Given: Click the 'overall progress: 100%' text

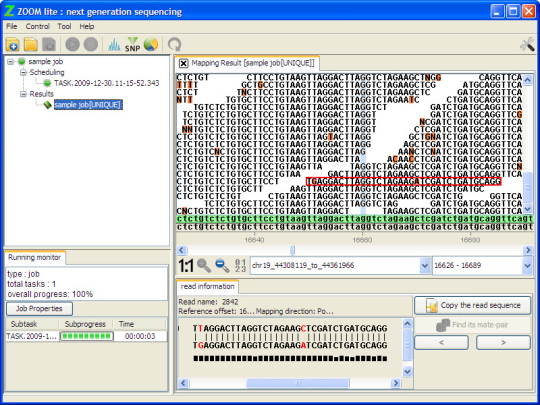Looking at the screenshot, I should [50, 294].
